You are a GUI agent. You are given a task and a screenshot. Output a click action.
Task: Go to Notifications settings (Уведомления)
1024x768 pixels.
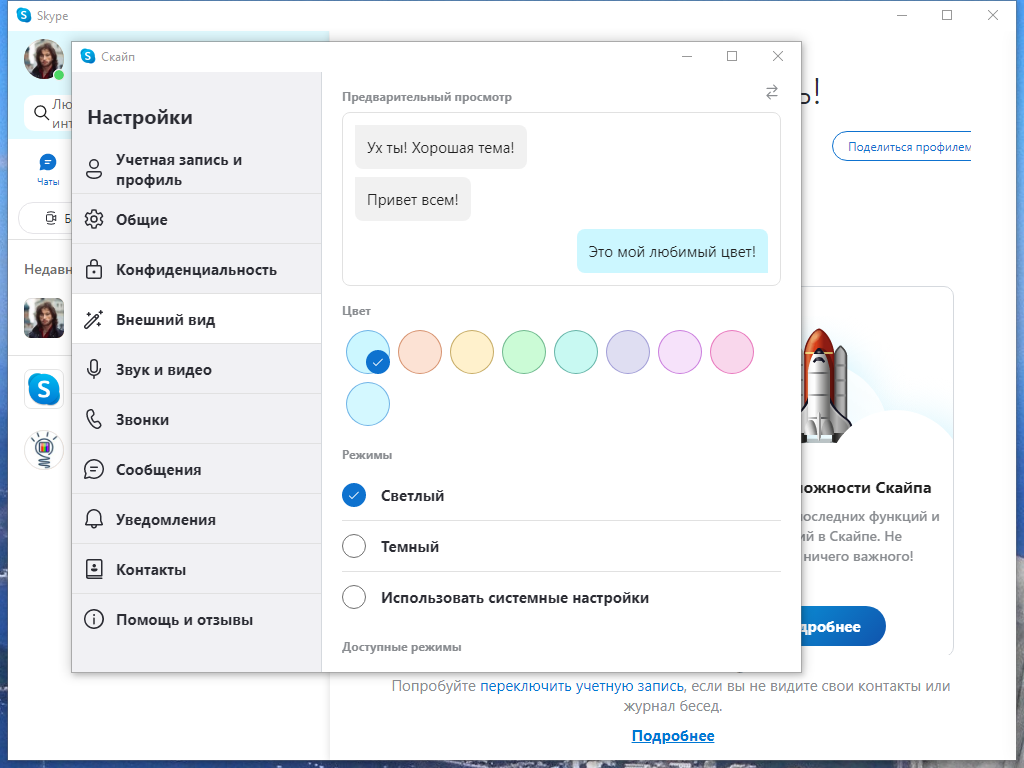pos(197,519)
